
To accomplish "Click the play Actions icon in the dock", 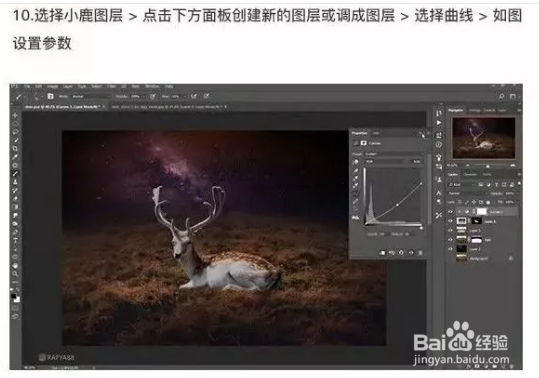I will 439,123.
